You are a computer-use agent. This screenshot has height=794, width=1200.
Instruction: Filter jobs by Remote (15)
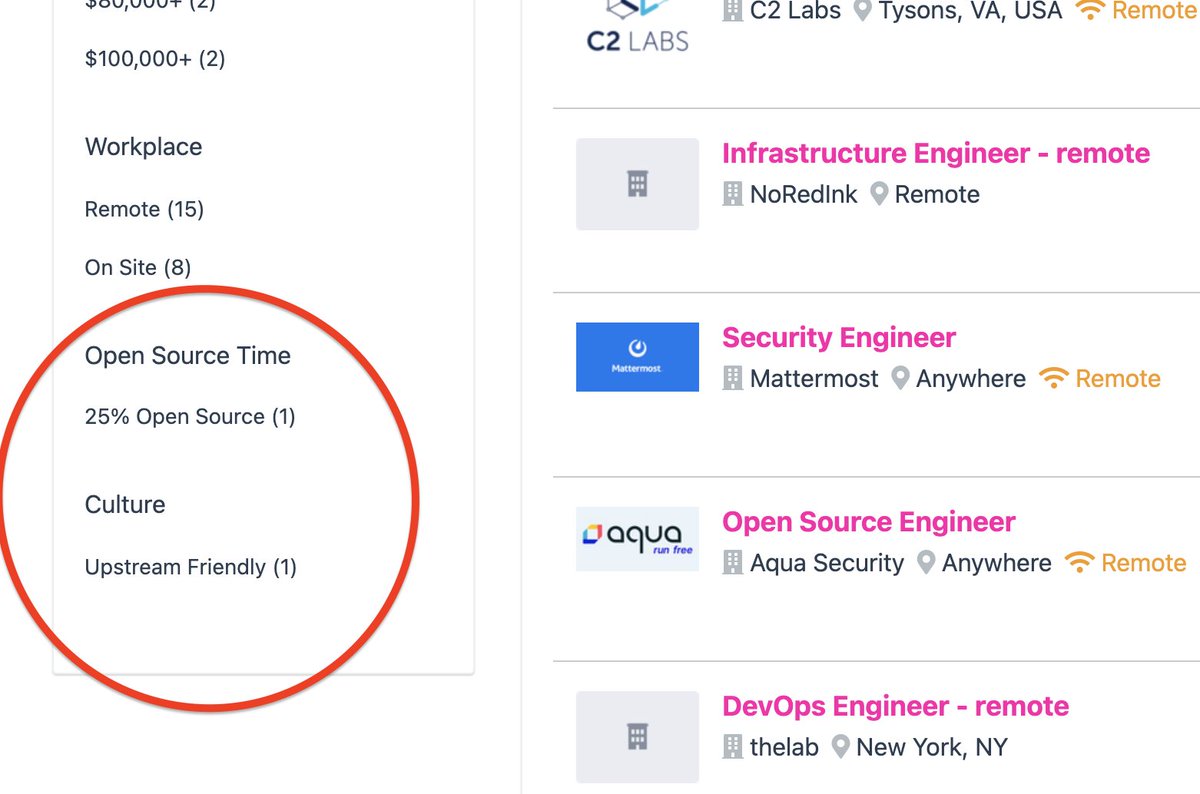[144, 209]
